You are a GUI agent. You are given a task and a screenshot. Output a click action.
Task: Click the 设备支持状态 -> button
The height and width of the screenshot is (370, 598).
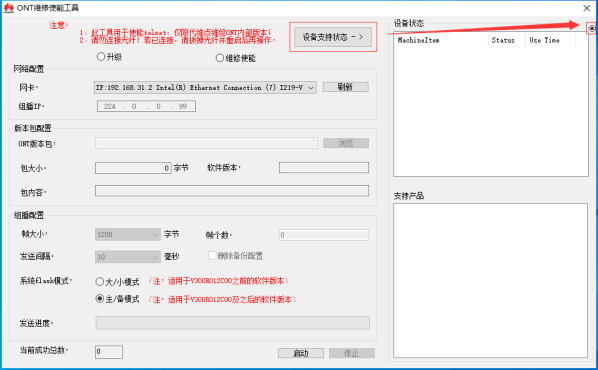pyautogui.click(x=333, y=37)
